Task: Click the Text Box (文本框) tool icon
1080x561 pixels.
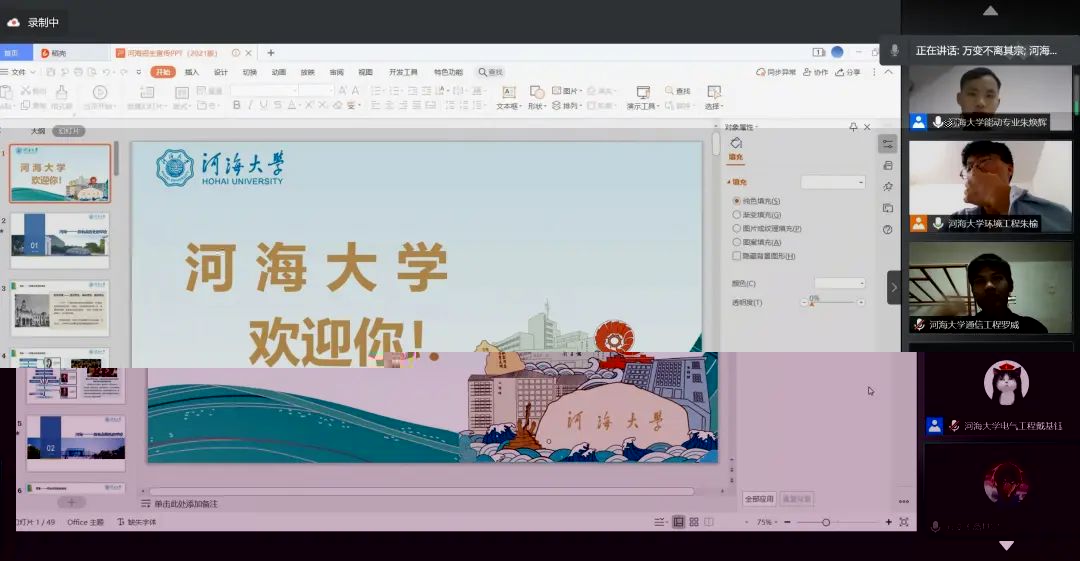Action: [507, 93]
